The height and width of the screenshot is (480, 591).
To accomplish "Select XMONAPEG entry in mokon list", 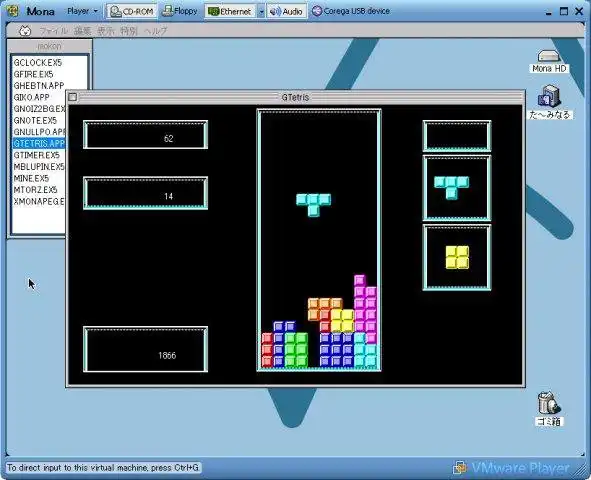I will (39, 202).
